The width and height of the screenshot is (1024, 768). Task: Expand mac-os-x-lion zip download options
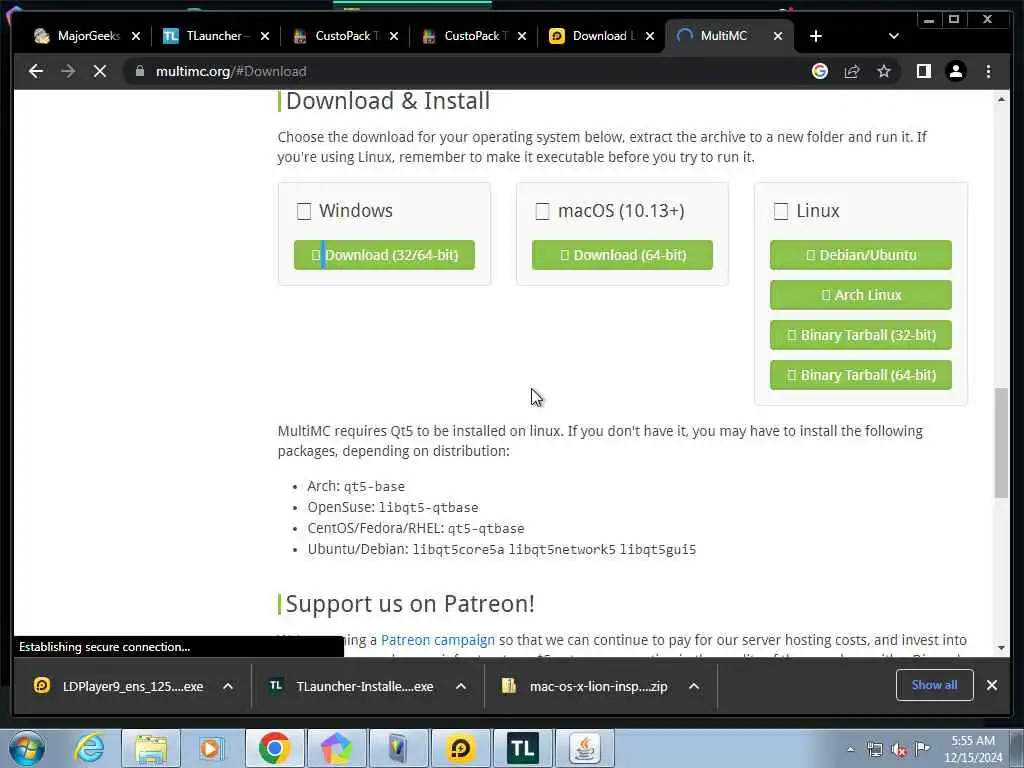pos(694,686)
